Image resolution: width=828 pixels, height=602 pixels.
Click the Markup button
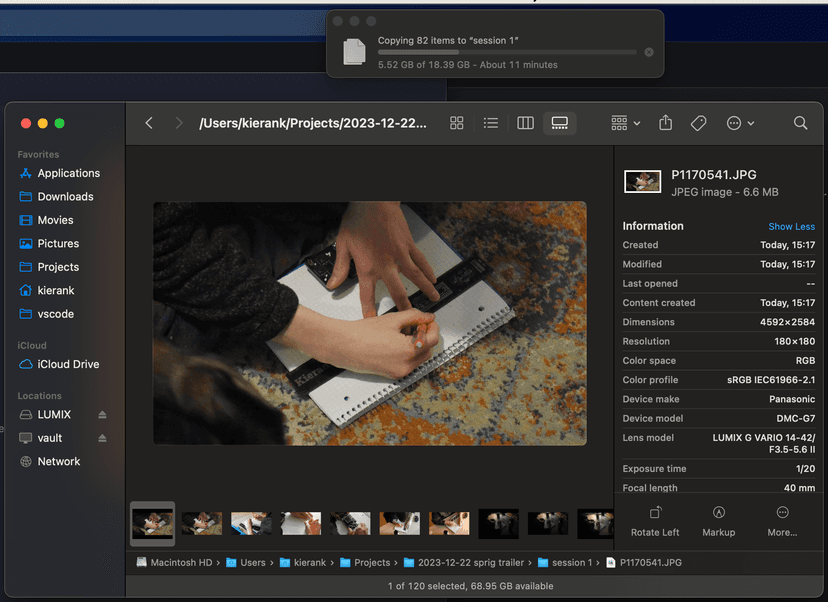click(718, 520)
